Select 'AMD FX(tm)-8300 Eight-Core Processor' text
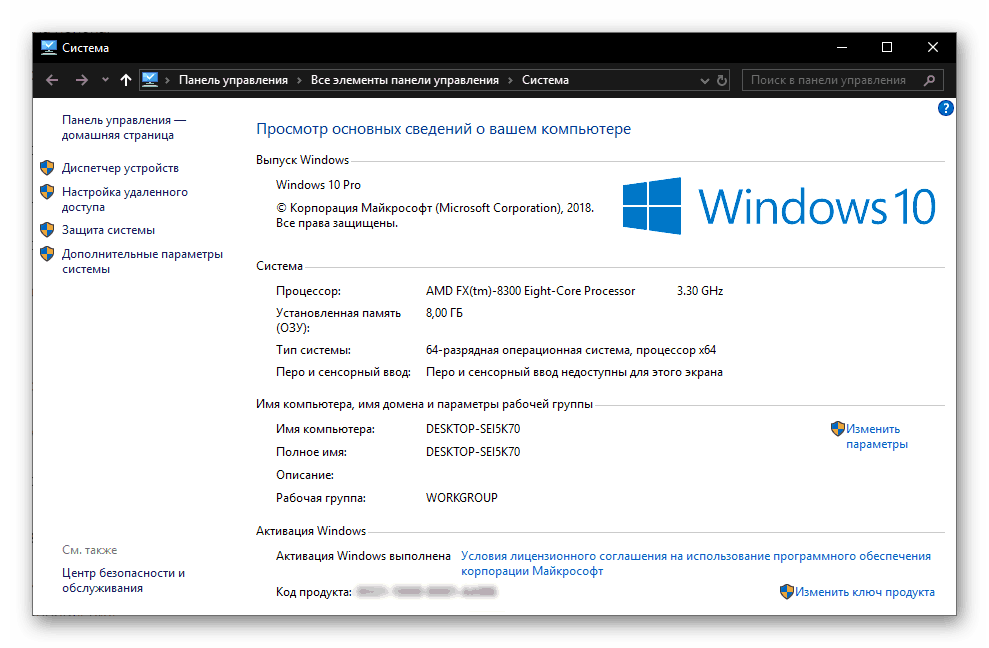989x648 pixels. click(530, 291)
